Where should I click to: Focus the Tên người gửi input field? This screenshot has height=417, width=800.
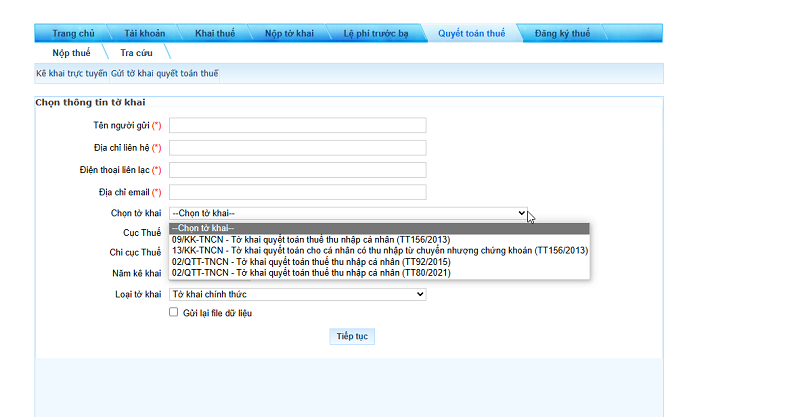[x=297, y=125]
